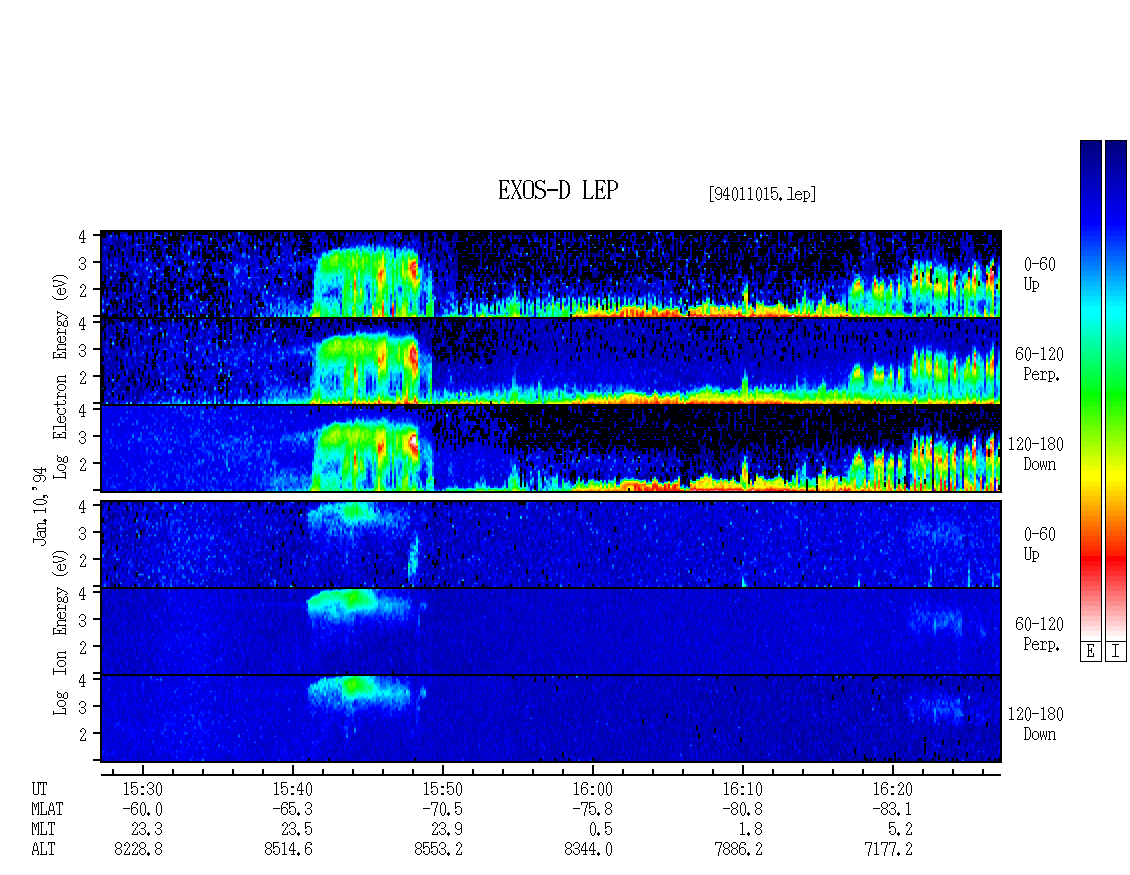Click the ion 60-120 Perp. panel label
Image resolution: width=1130 pixels, height=875 pixels.
point(1038,634)
